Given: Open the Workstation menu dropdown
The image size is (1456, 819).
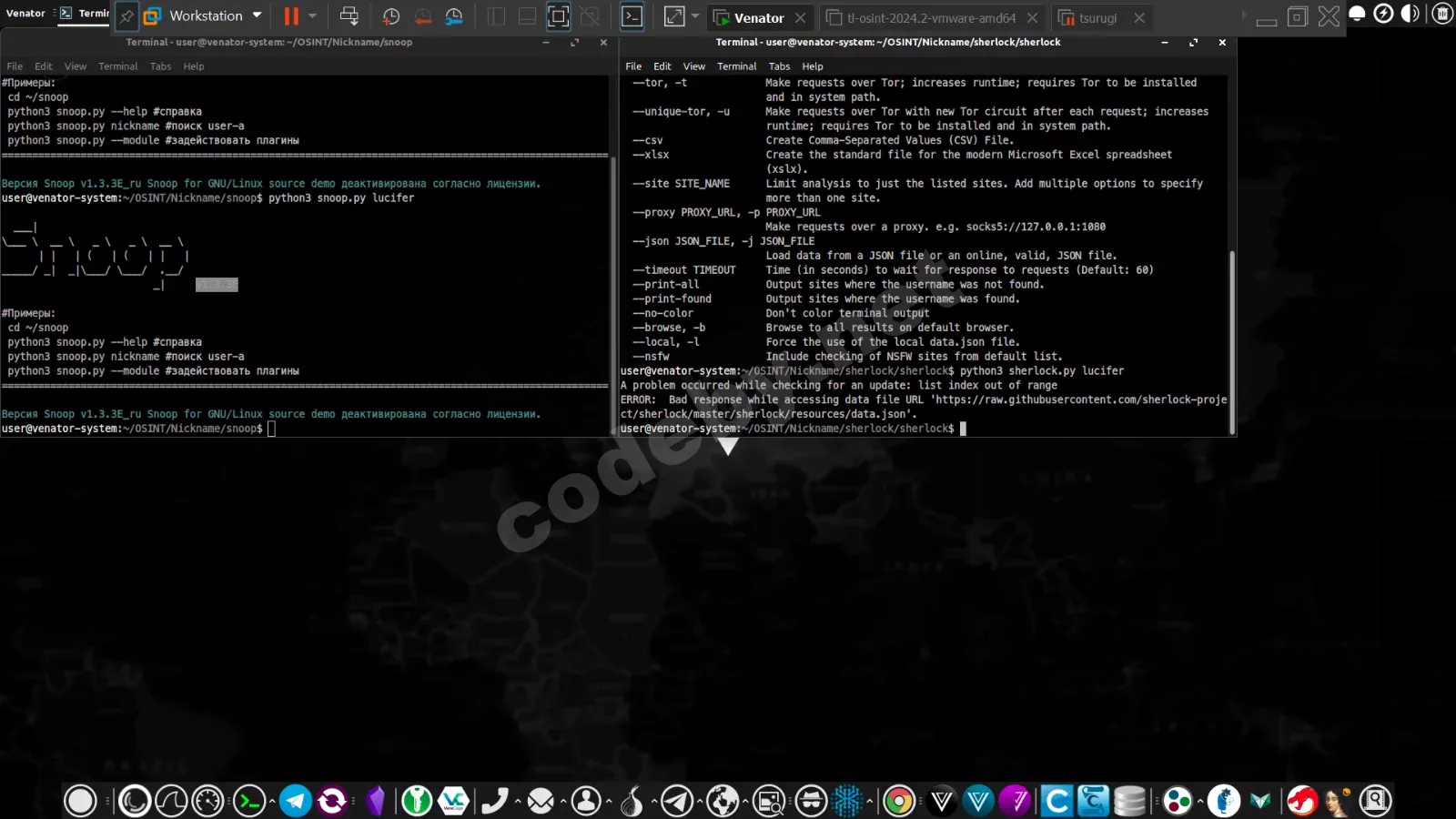Looking at the screenshot, I should (x=209, y=15).
